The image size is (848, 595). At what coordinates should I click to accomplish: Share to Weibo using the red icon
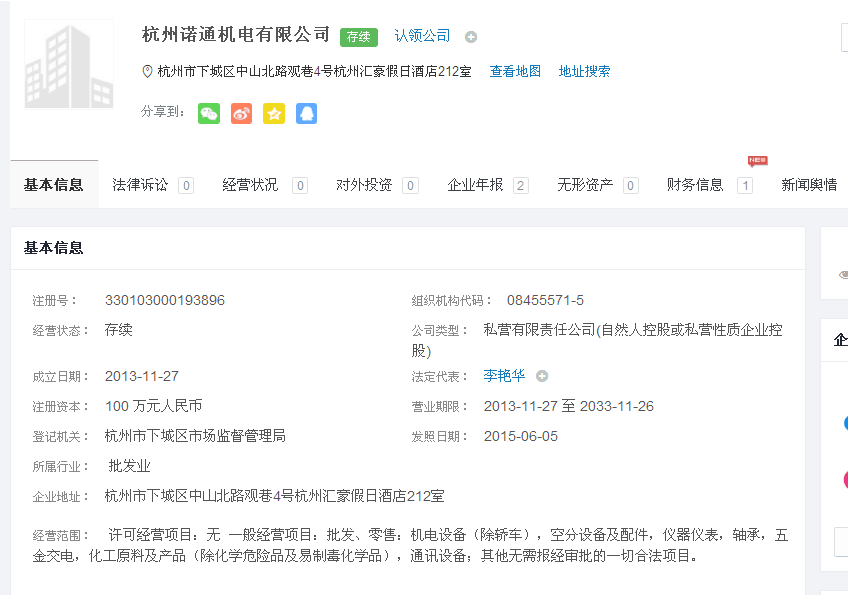pyautogui.click(x=241, y=113)
